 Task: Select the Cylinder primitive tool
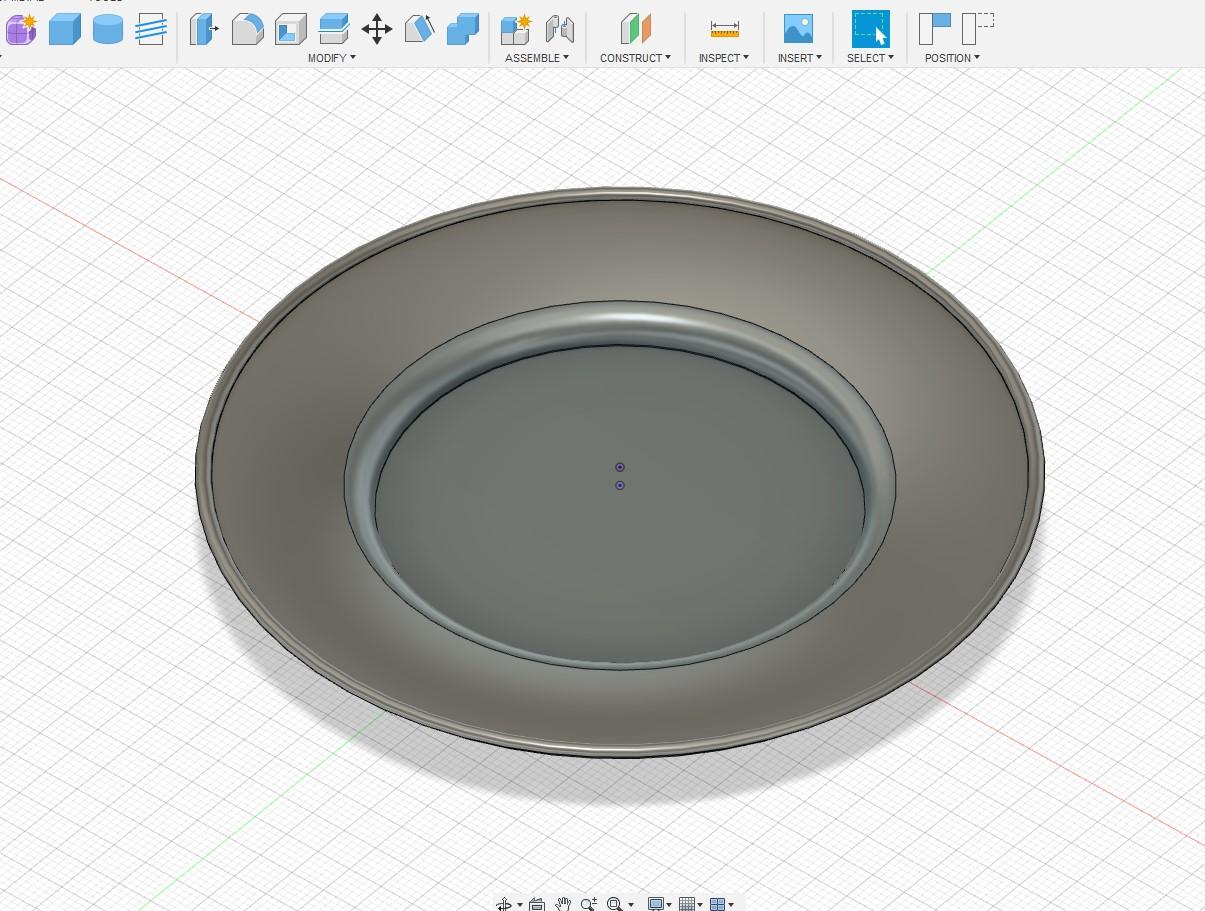108,29
